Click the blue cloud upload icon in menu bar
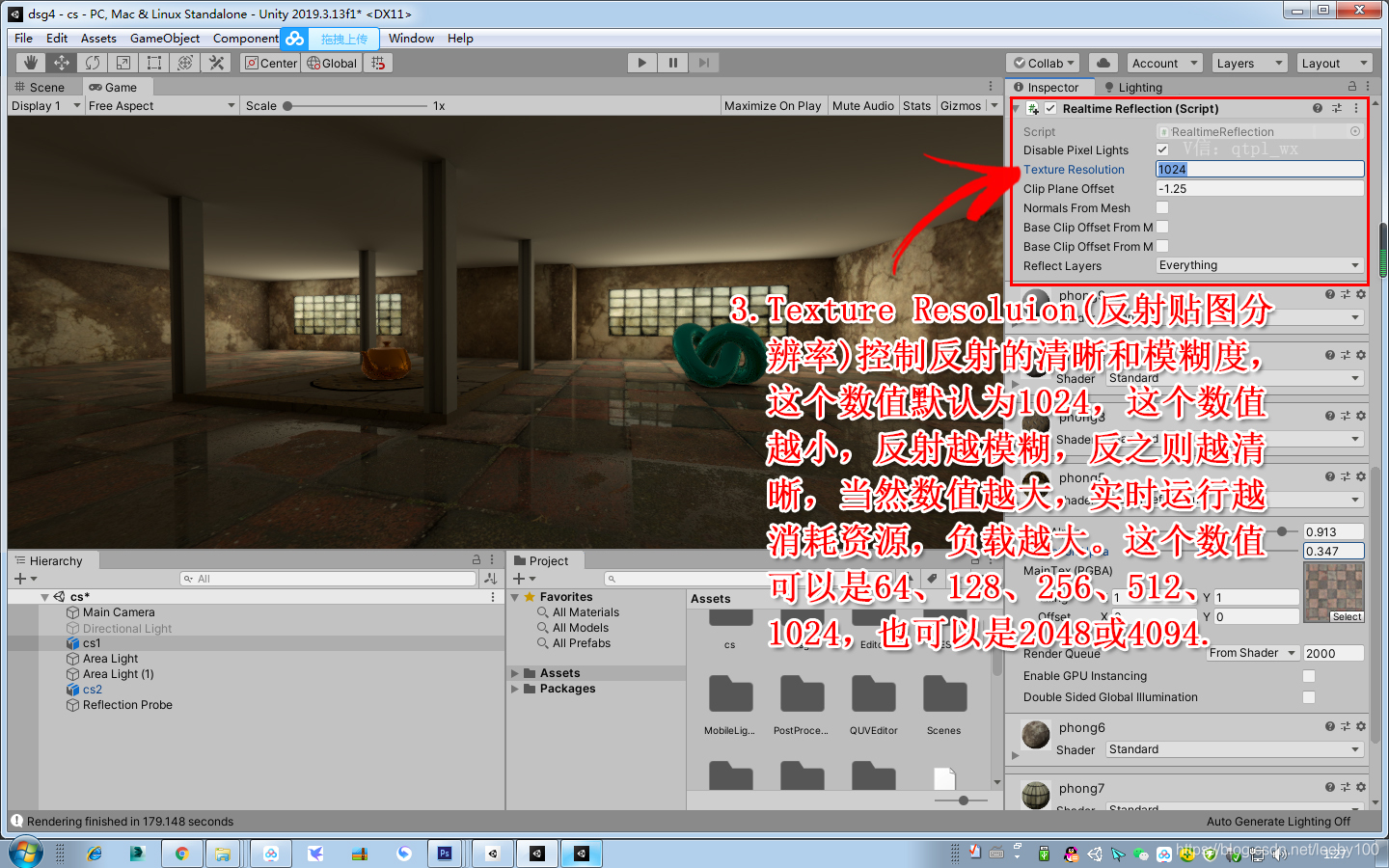 click(295, 39)
